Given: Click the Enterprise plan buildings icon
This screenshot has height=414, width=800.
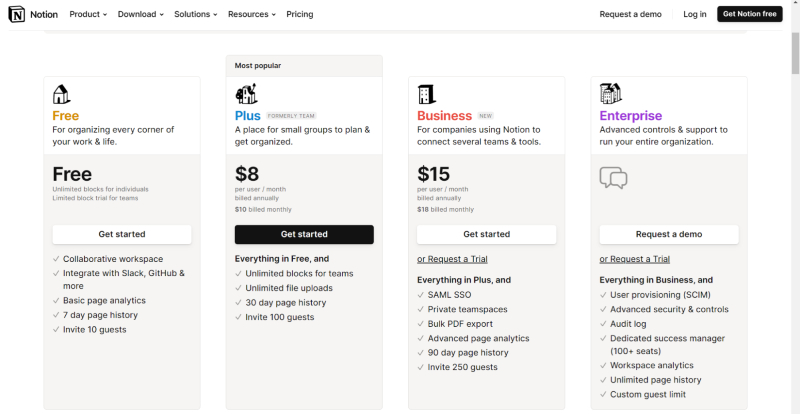Looking at the screenshot, I should pos(611,94).
